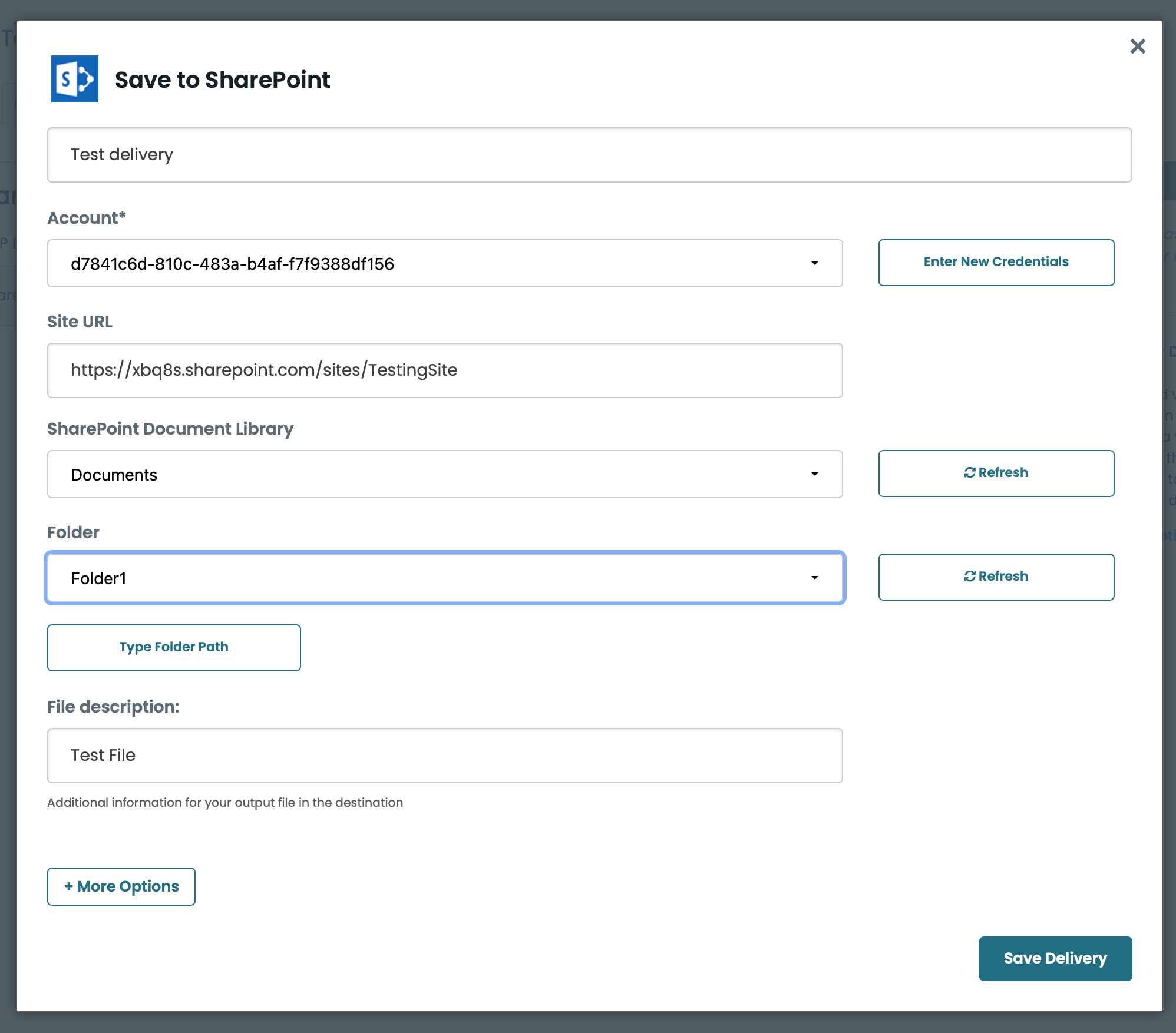
Task: Click Enter New Credentials button
Action: [x=996, y=262]
